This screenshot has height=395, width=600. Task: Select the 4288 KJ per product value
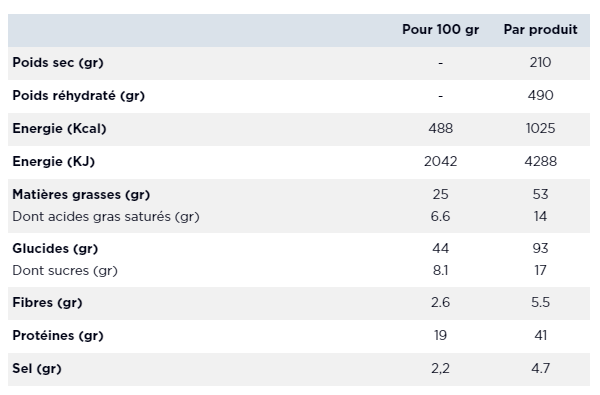click(x=540, y=162)
